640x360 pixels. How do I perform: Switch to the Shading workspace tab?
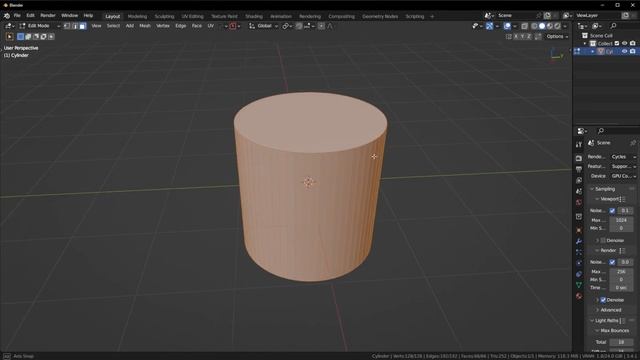tap(254, 16)
